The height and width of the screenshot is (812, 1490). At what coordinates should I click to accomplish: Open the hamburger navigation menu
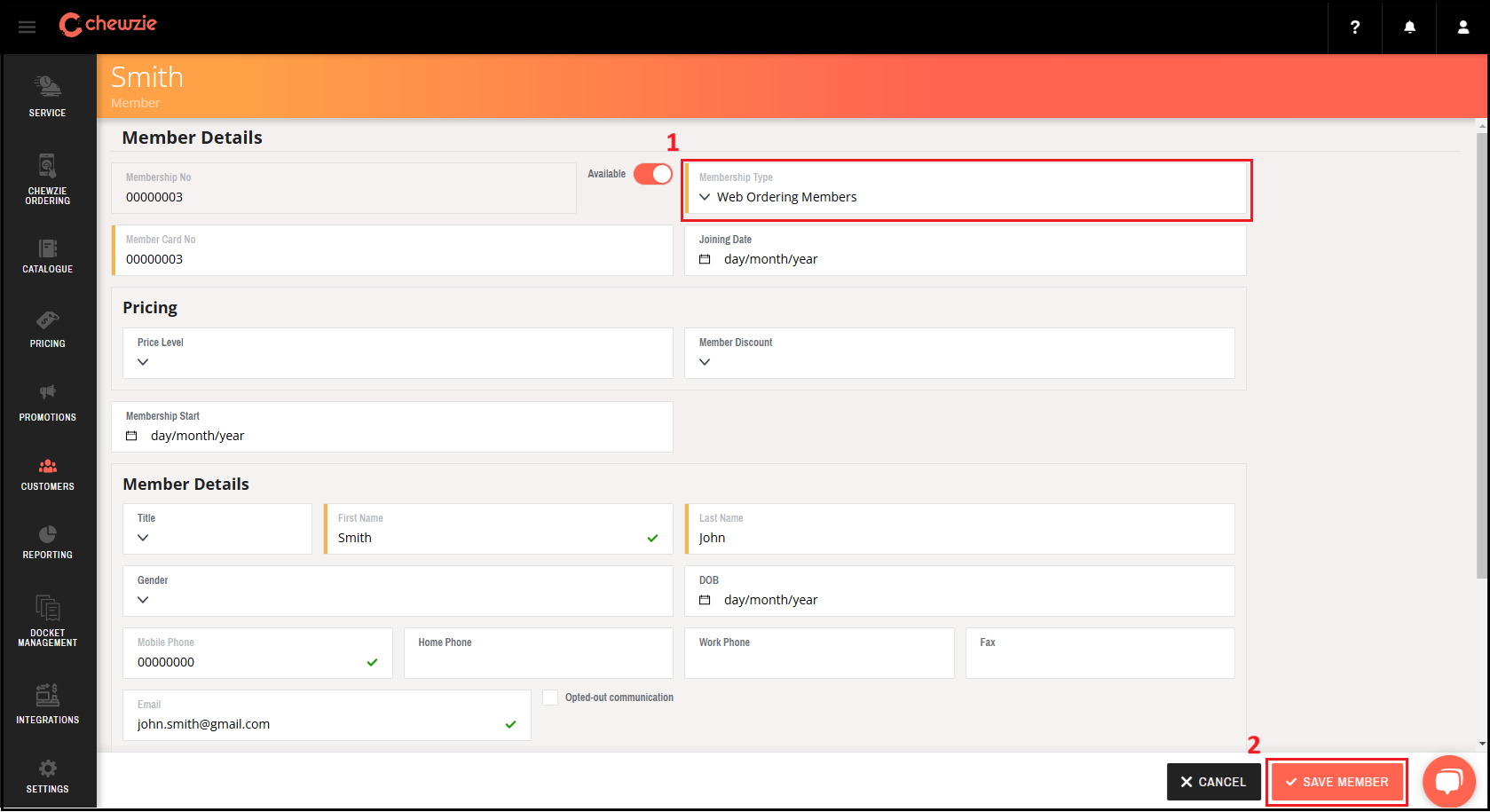pyautogui.click(x=28, y=28)
